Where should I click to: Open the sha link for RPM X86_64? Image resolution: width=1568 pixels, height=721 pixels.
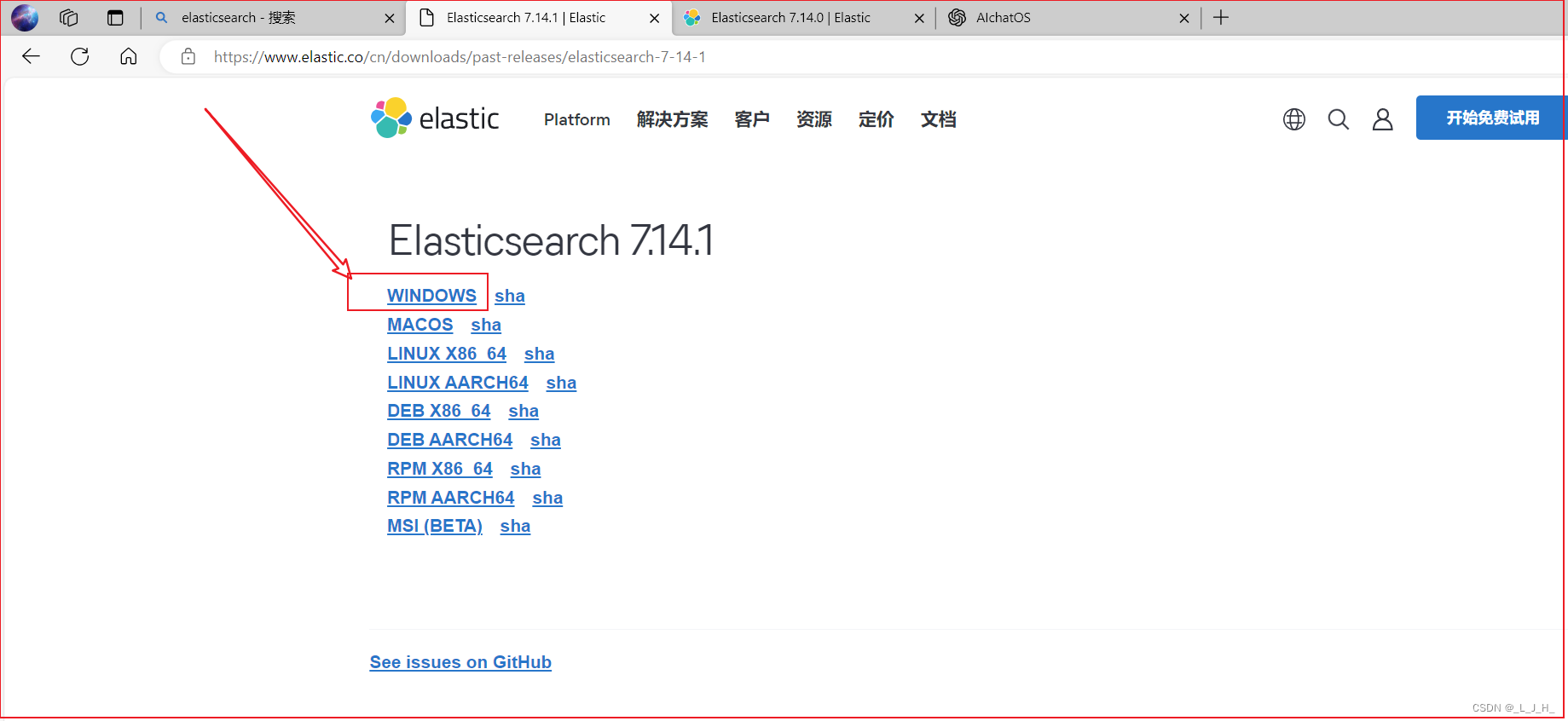[x=526, y=469]
